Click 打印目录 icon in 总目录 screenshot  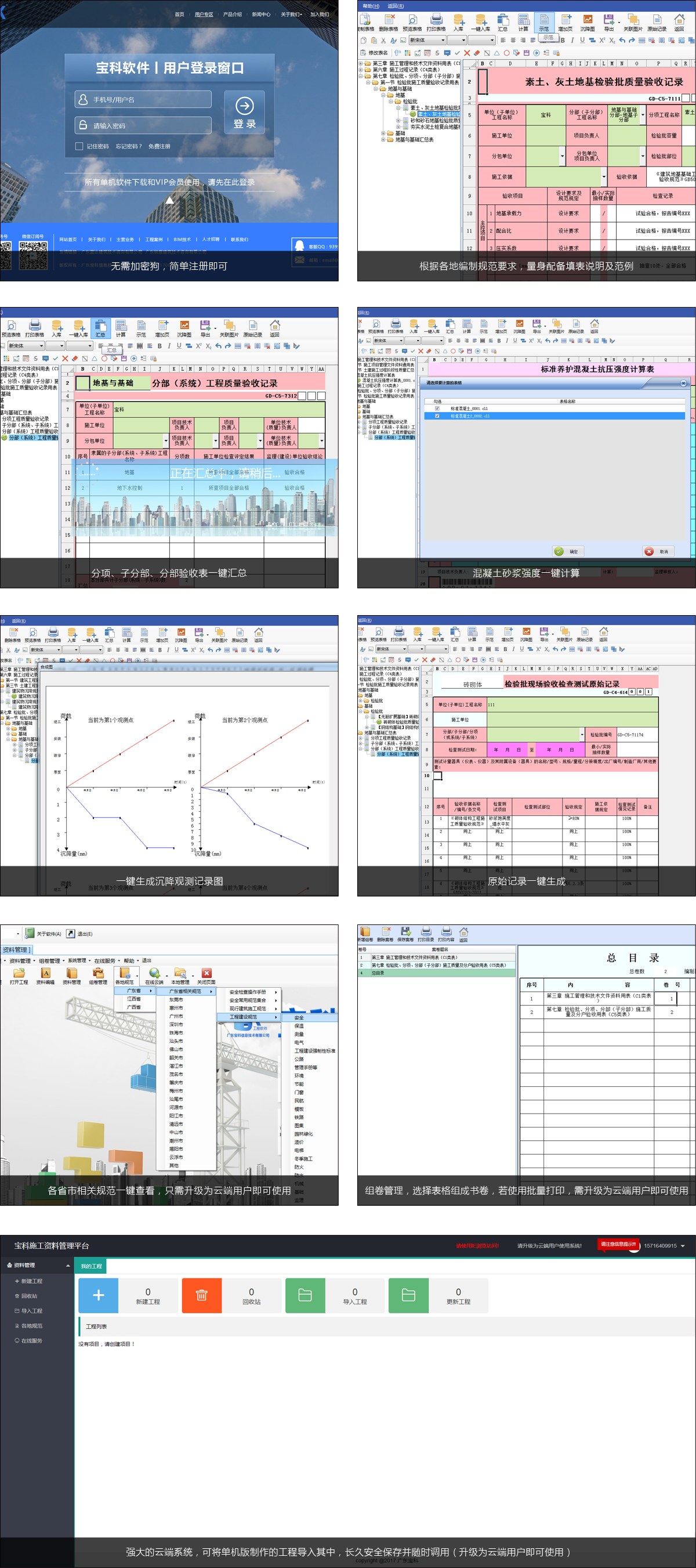pos(426,934)
